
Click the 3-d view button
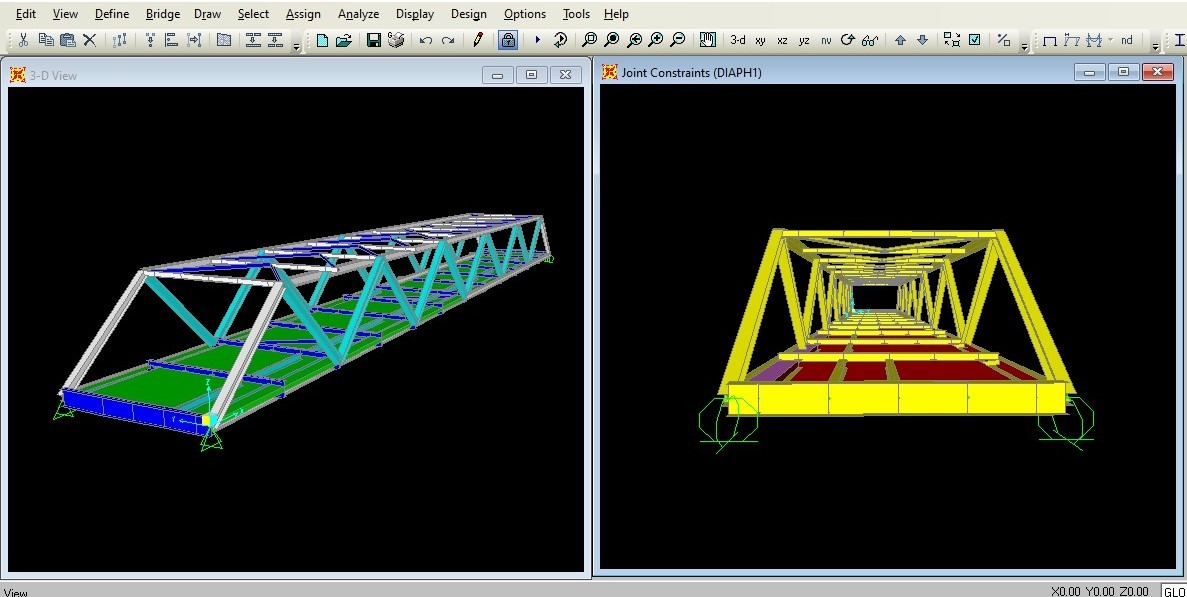point(738,40)
